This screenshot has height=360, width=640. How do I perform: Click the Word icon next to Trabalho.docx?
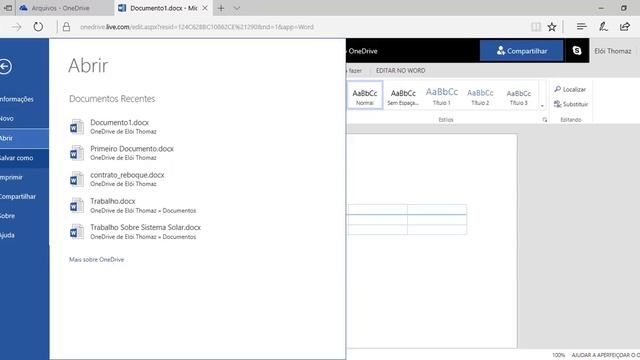click(x=76, y=206)
